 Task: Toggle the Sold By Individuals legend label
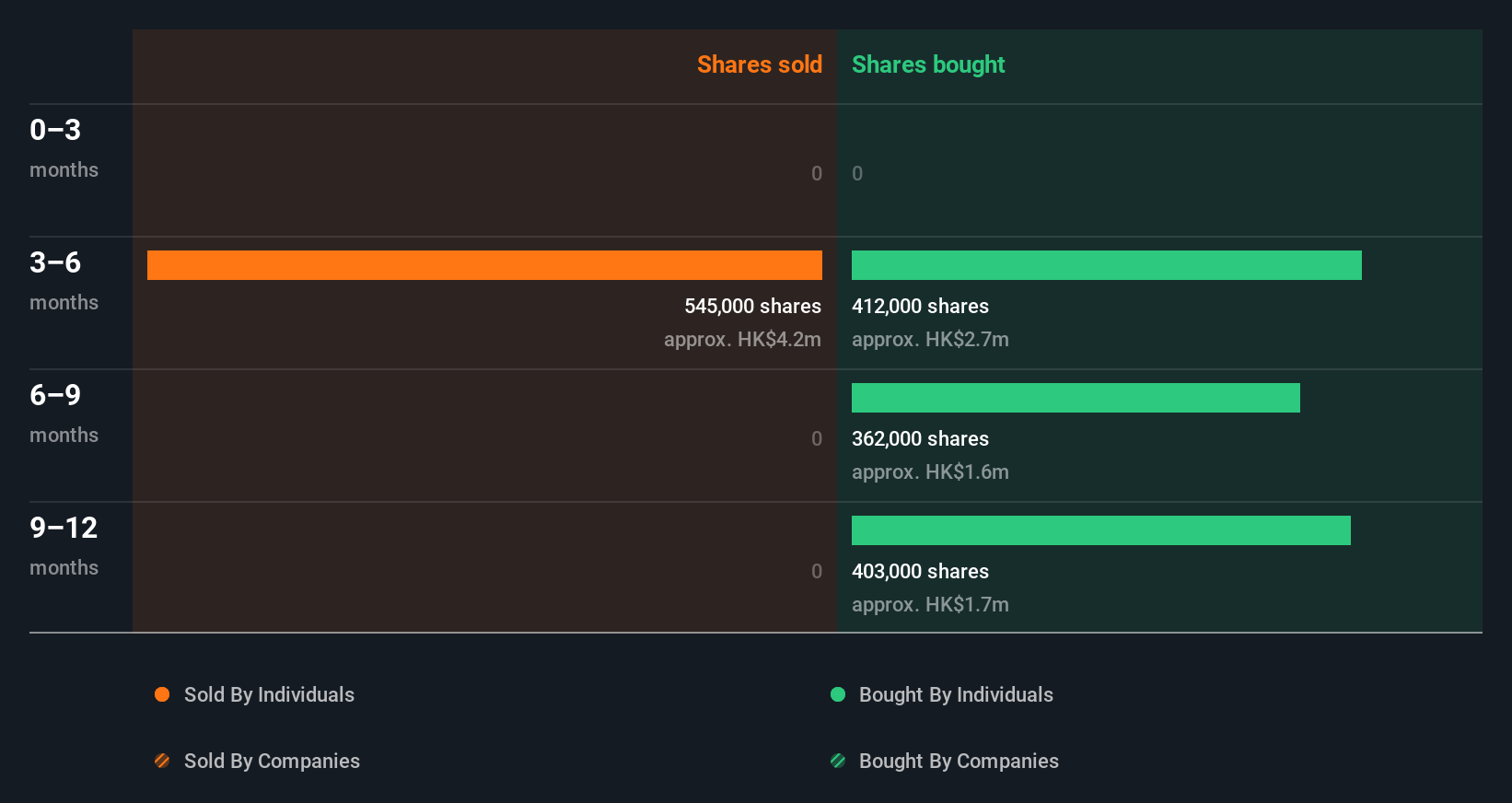click(269, 694)
